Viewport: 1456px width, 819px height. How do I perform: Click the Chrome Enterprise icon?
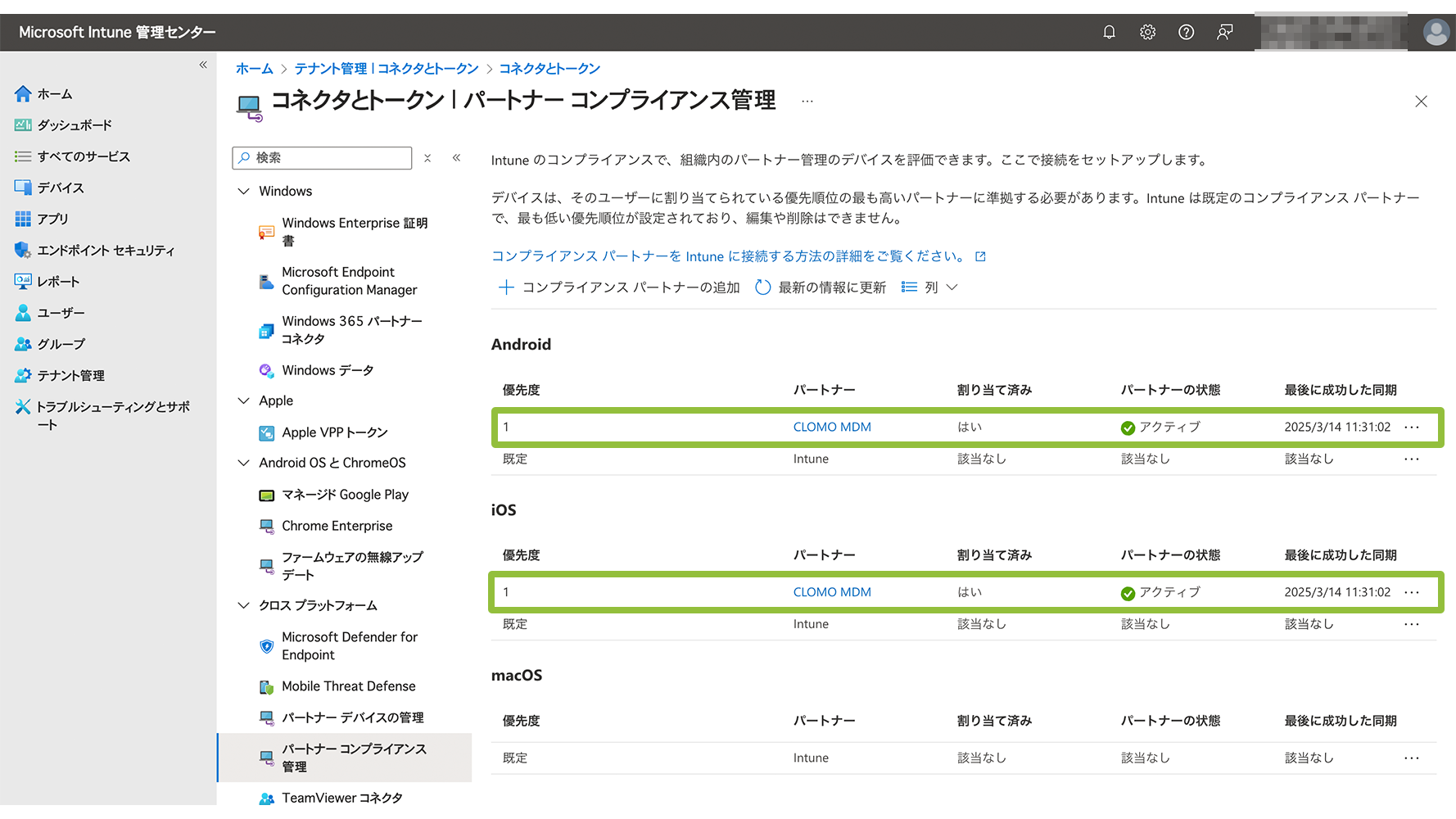coord(266,526)
